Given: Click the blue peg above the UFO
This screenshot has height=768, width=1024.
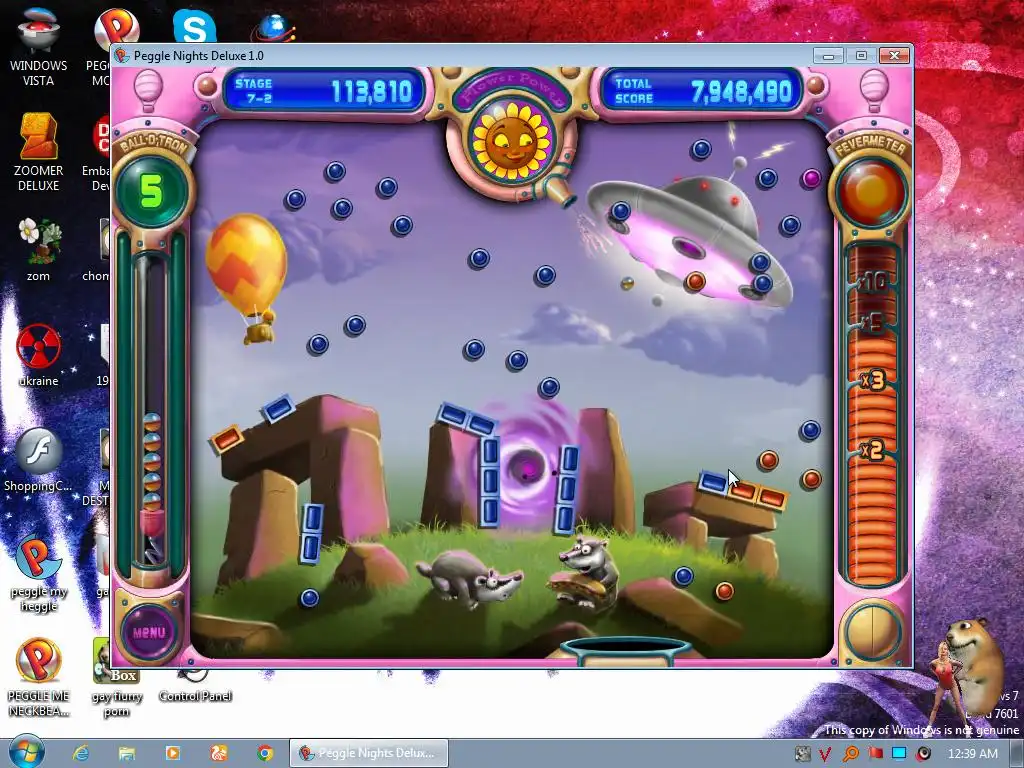Looking at the screenshot, I should tap(701, 150).
